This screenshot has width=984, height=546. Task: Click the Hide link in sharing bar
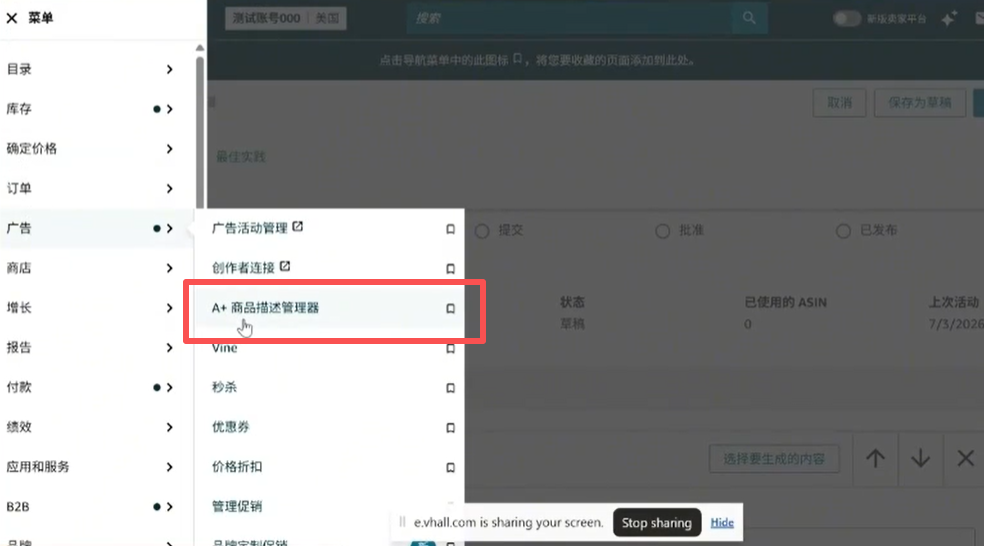click(x=722, y=523)
